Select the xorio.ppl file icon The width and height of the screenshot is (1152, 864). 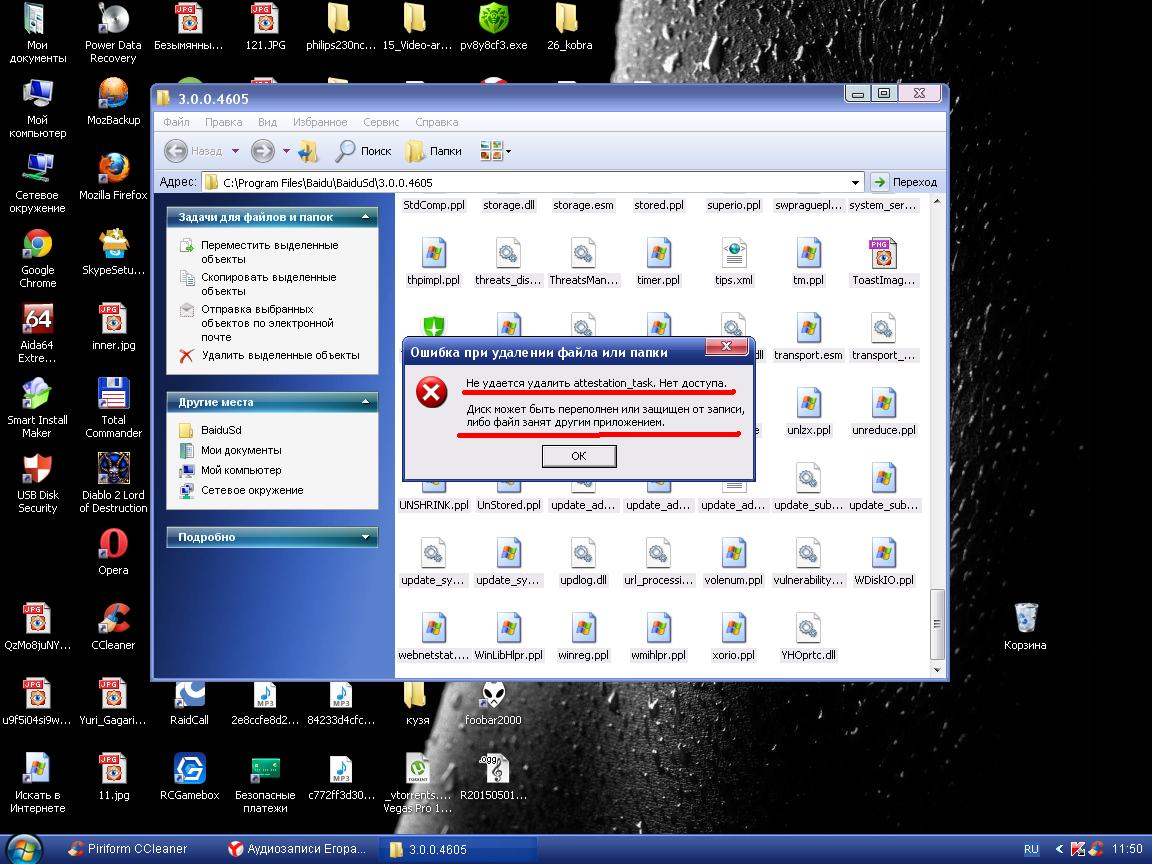733,628
